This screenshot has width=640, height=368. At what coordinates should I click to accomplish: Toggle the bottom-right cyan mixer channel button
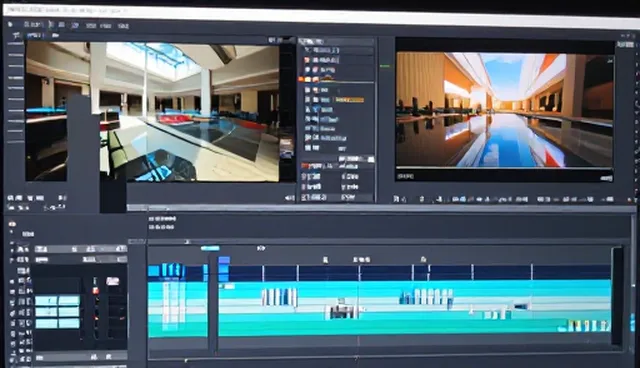pos(69,323)
